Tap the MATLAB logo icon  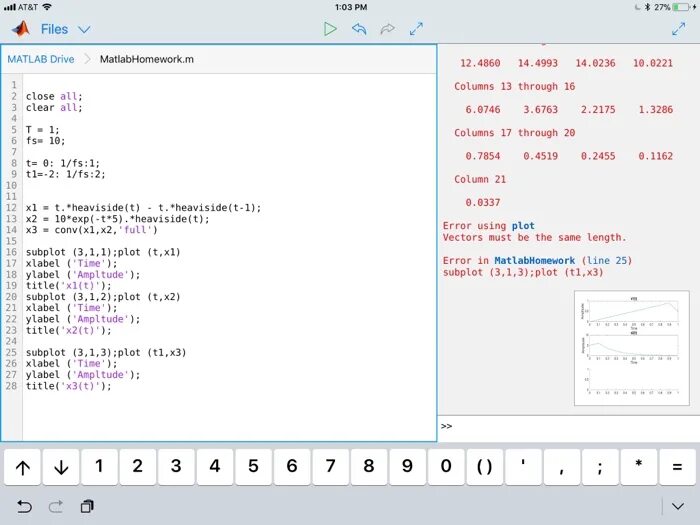21,29
